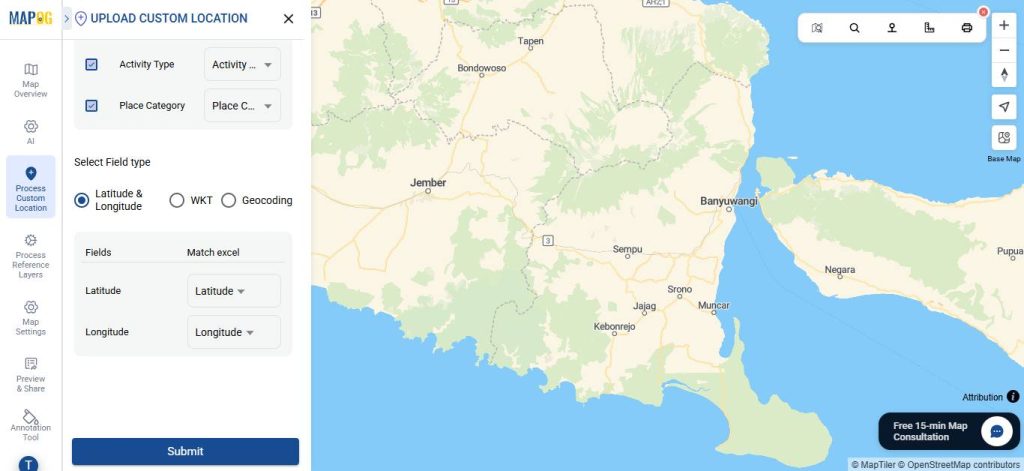This screenshot has width=1024, height=471.
Task: Open Map Settings in the sidebar
Action: click(30, 317)
